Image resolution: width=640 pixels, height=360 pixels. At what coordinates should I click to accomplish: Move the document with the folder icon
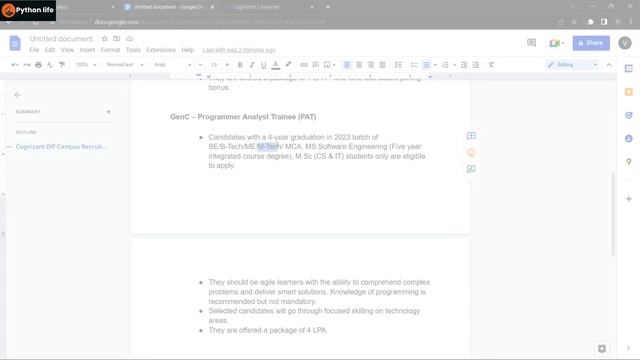point(117,39)
